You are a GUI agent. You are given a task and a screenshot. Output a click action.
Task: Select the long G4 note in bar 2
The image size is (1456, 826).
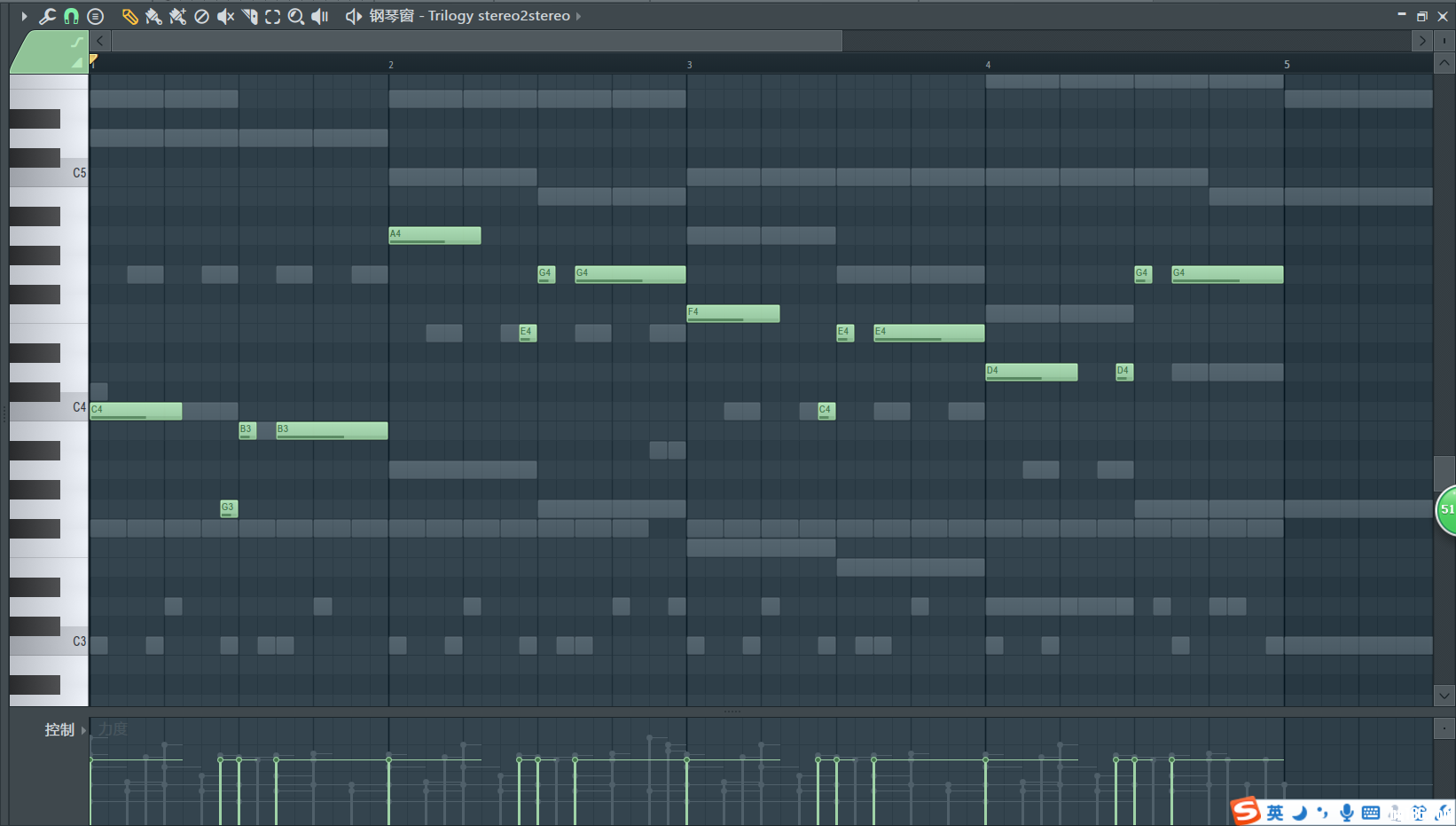tap(630, 274)
